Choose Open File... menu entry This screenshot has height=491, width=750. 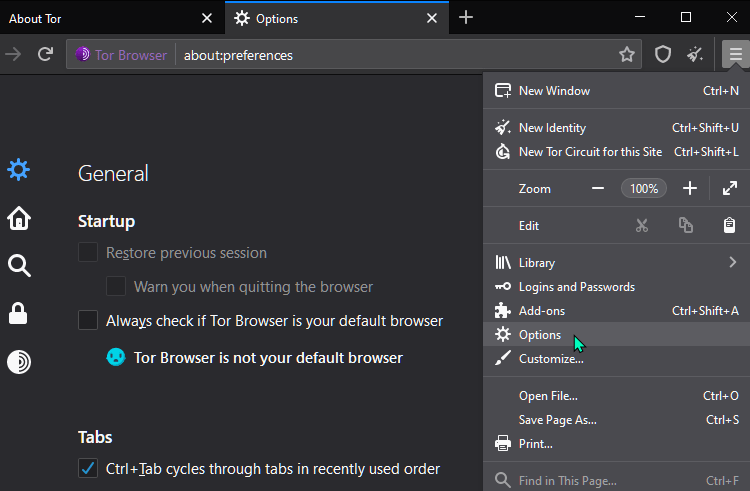coord(617,395)
